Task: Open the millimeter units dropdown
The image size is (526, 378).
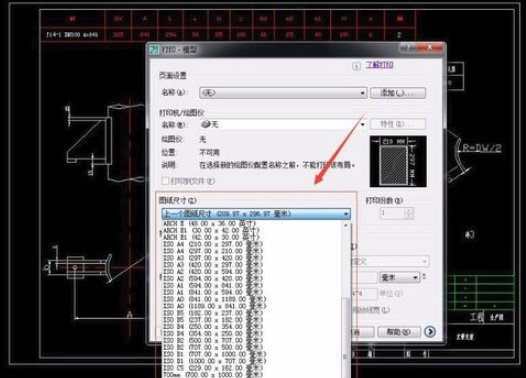Action: pyautogui.click(x=400, y=277)
